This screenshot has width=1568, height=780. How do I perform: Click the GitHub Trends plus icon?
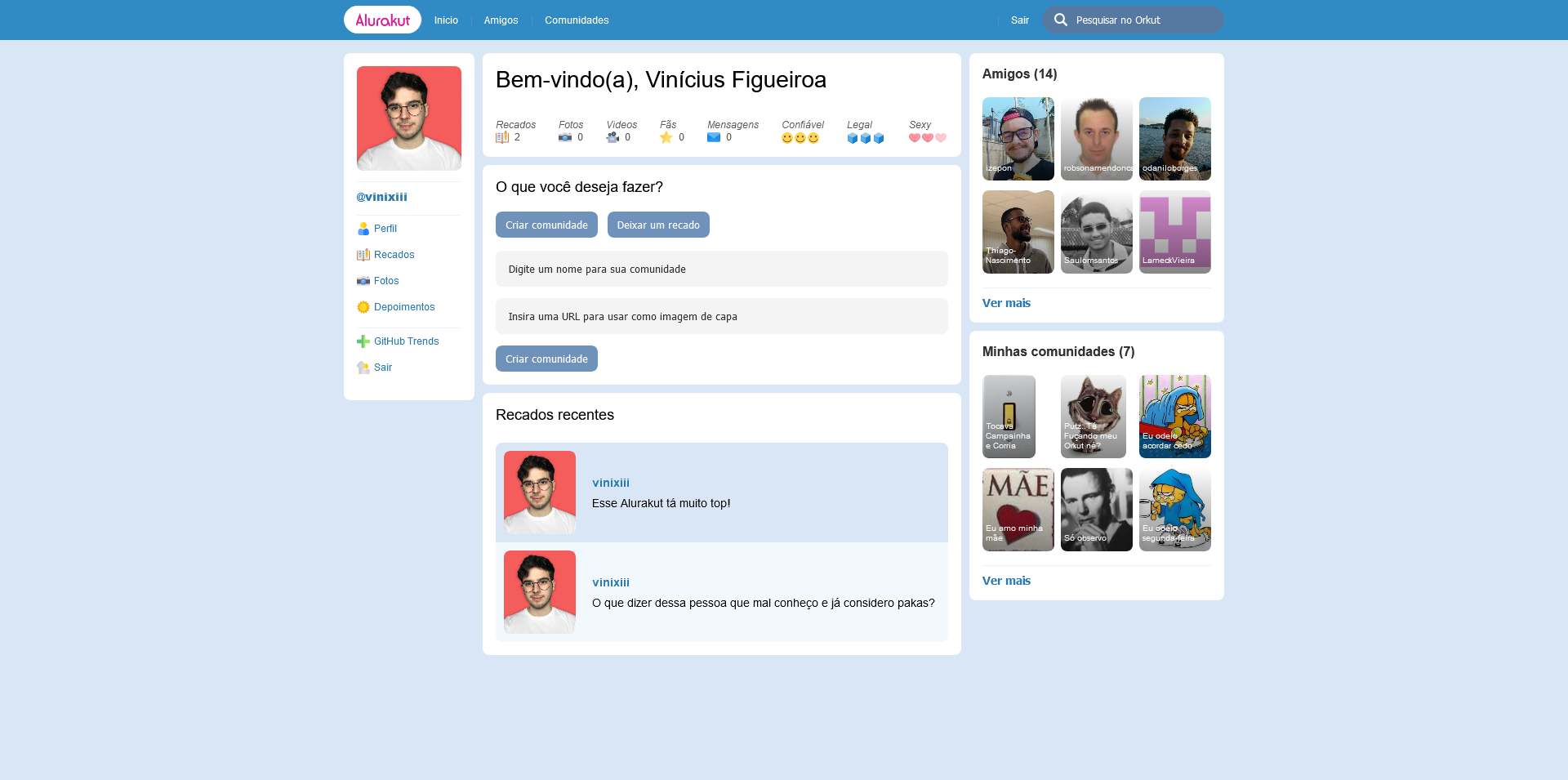pyautogui.click(x=363, y=341)
